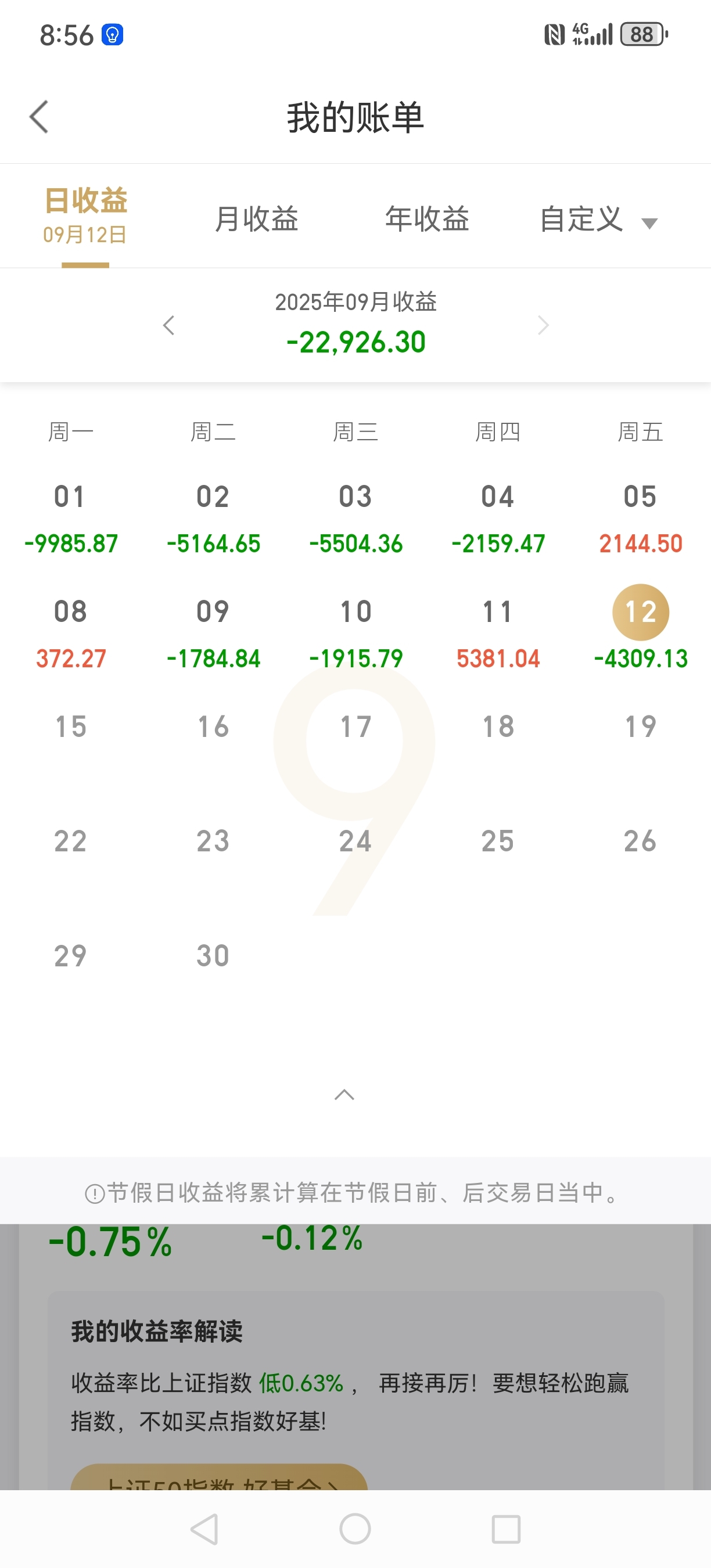This screenshot has height=1568, width=711.
Task: Tap the info icon beside holiday note
Action: [95, 1193]
